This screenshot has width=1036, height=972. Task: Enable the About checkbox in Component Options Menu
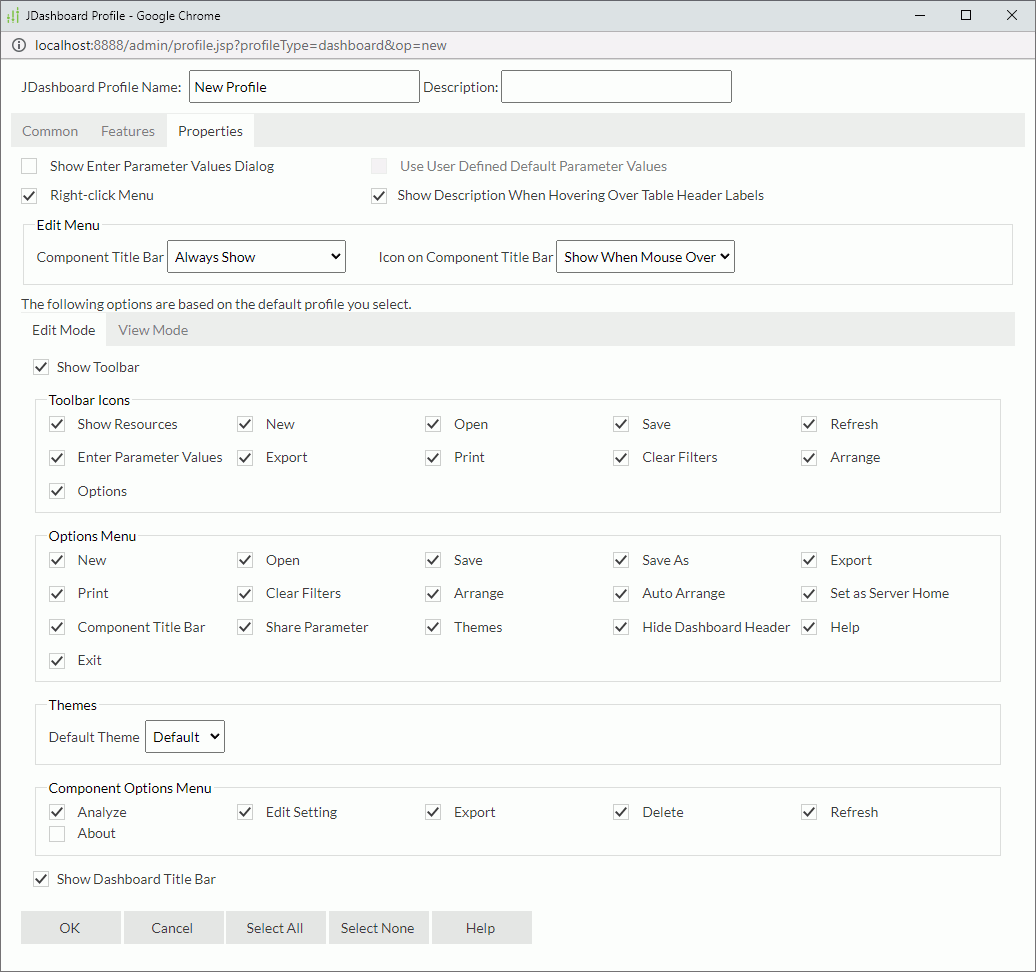[57, 833]
